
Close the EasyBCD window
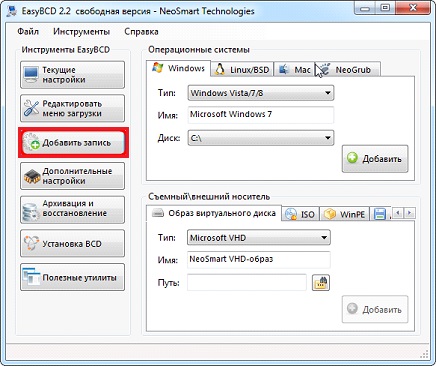click(413, 8)
